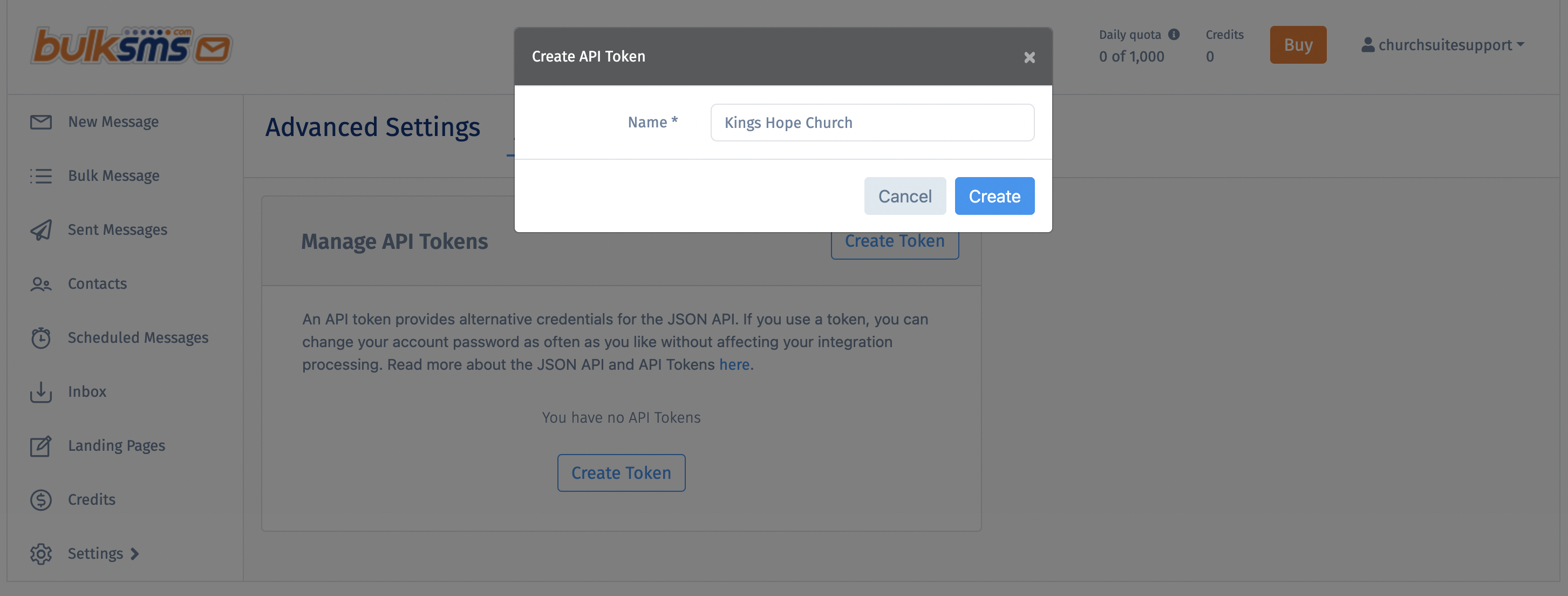
Task: Click the blue Create button
Action: (x=994, y=196)
